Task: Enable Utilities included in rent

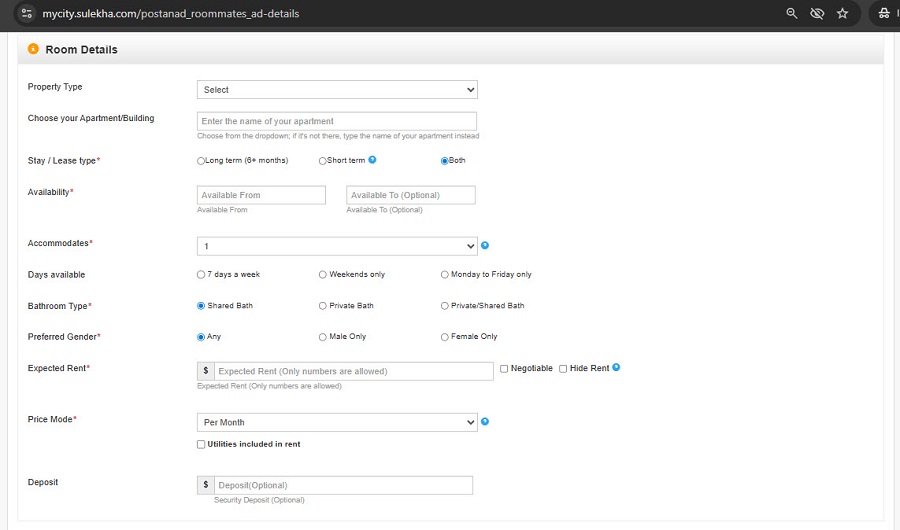Action: [x=201, y=444]
